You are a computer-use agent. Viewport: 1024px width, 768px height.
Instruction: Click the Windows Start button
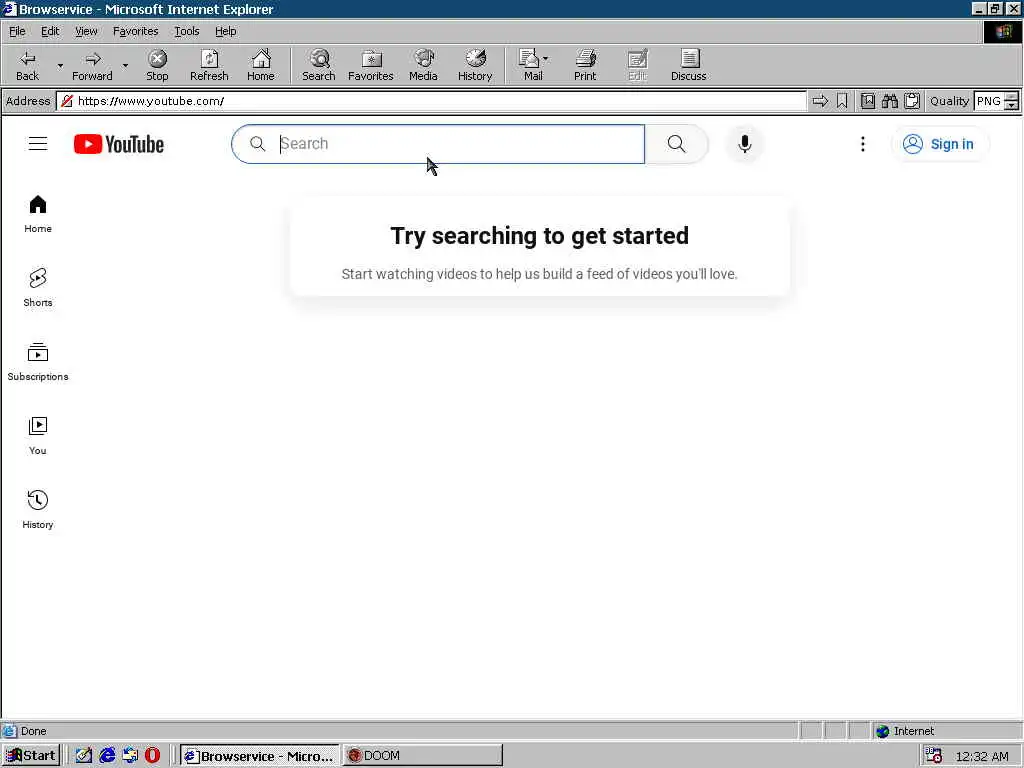[31, 756]
